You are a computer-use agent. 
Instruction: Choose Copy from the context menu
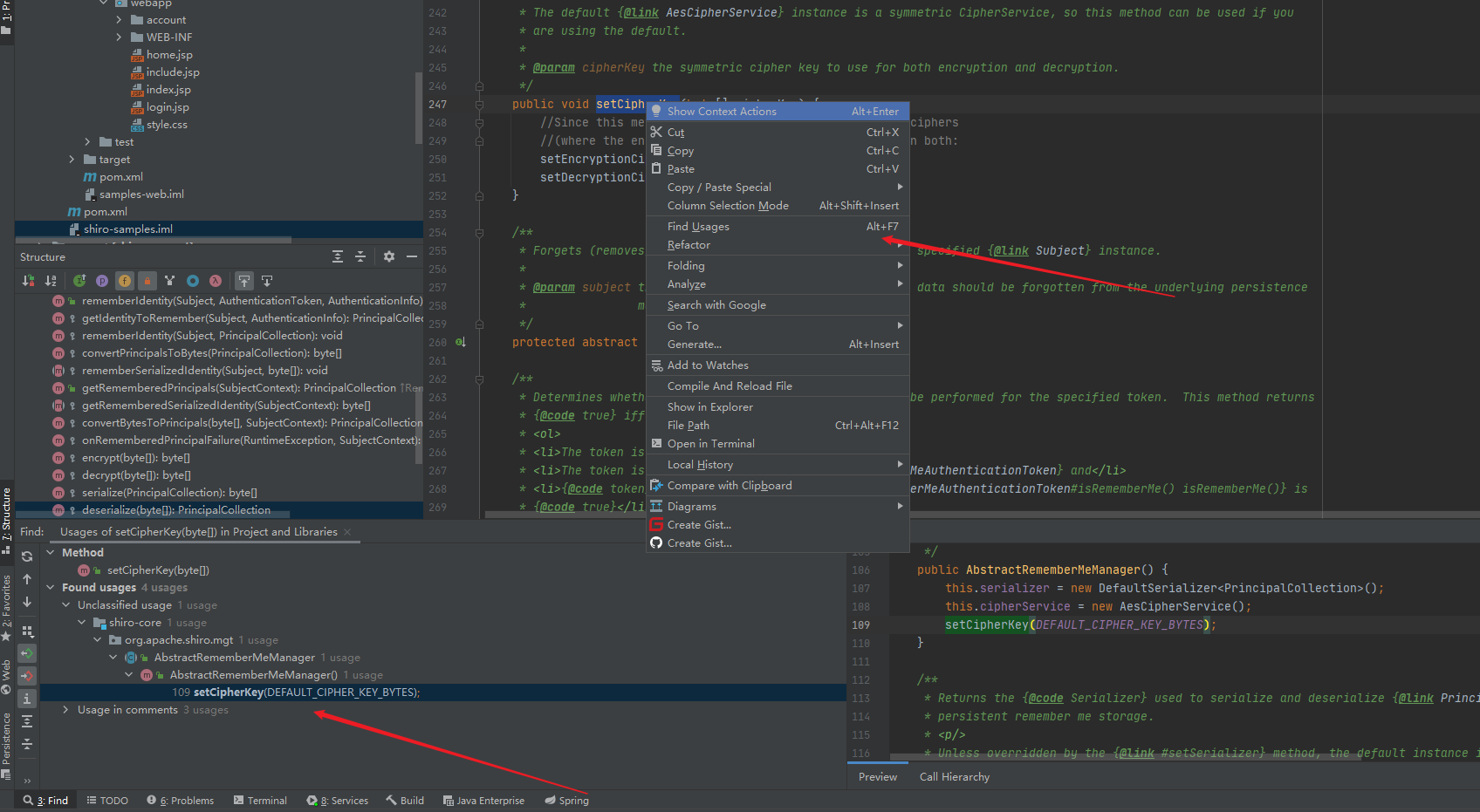coord(778,151)
